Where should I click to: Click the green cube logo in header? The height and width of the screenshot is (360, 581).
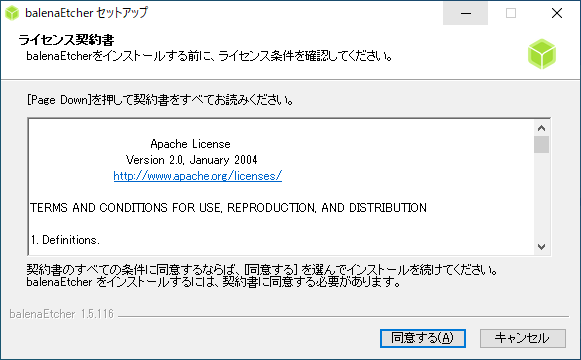[x=542, y=54]
